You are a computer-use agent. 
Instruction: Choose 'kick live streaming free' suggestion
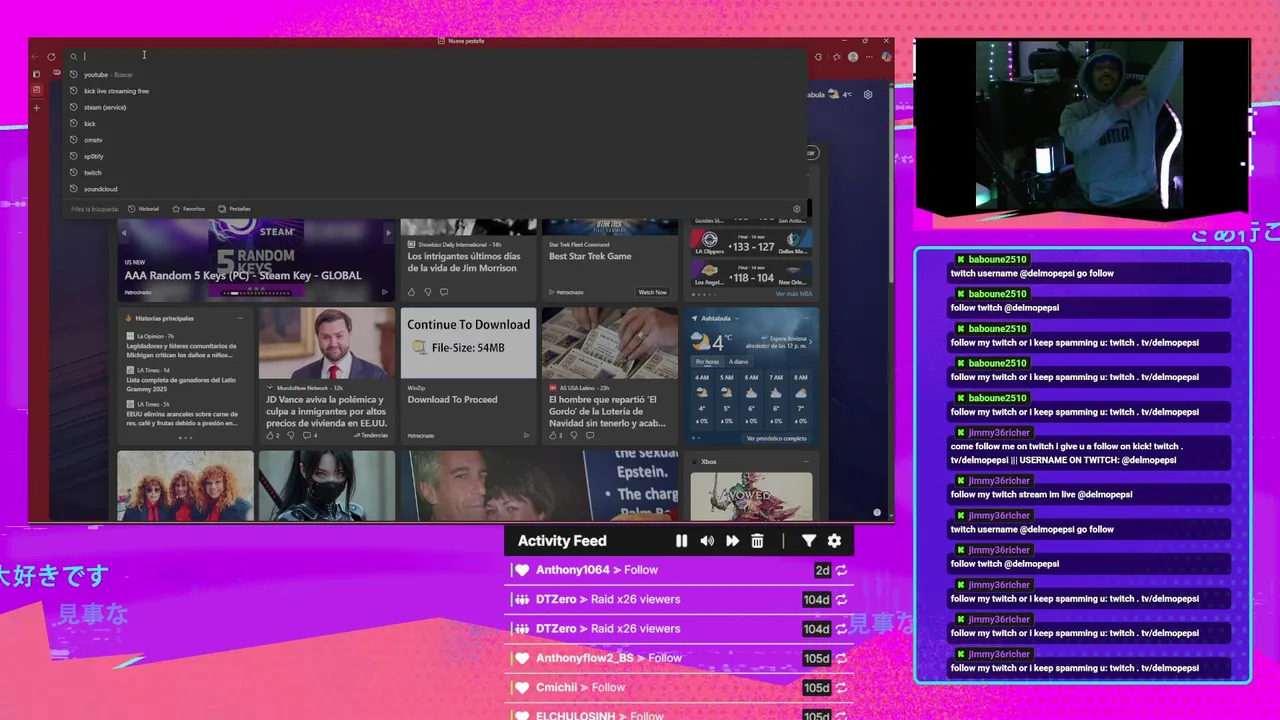tap(436, 91)
